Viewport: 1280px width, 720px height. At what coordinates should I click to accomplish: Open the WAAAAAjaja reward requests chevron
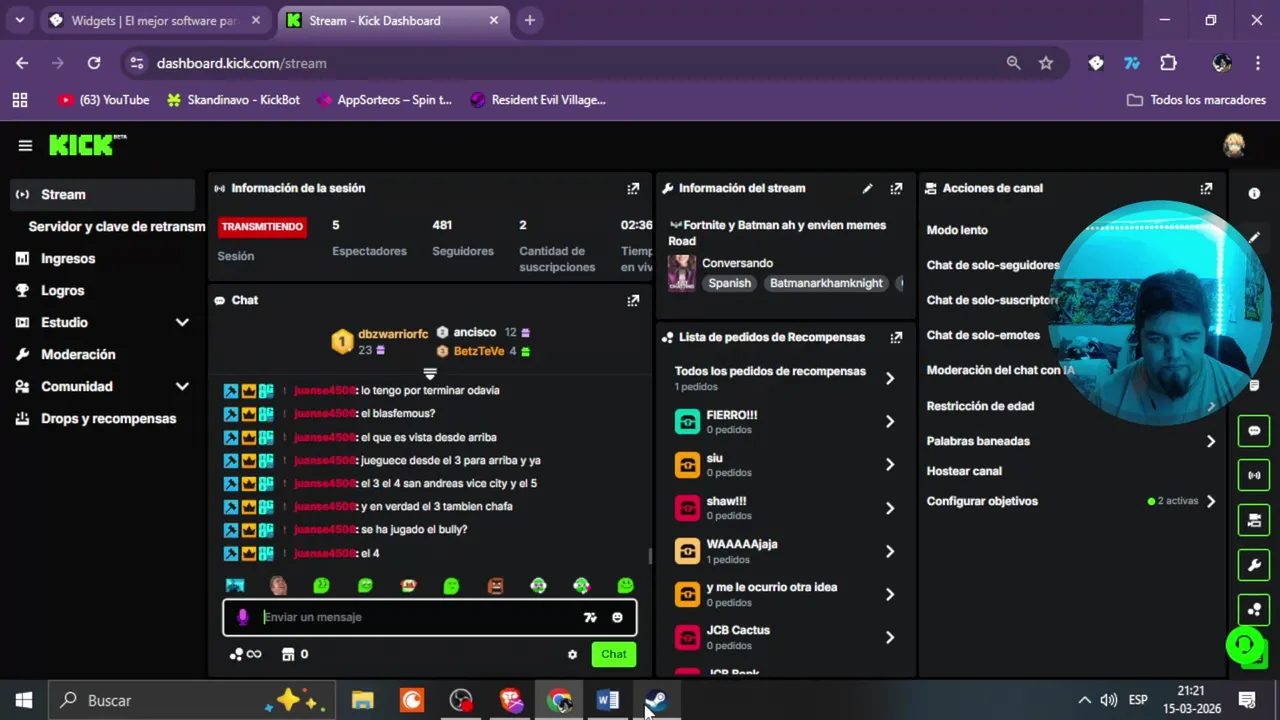(x=890, y=551)
